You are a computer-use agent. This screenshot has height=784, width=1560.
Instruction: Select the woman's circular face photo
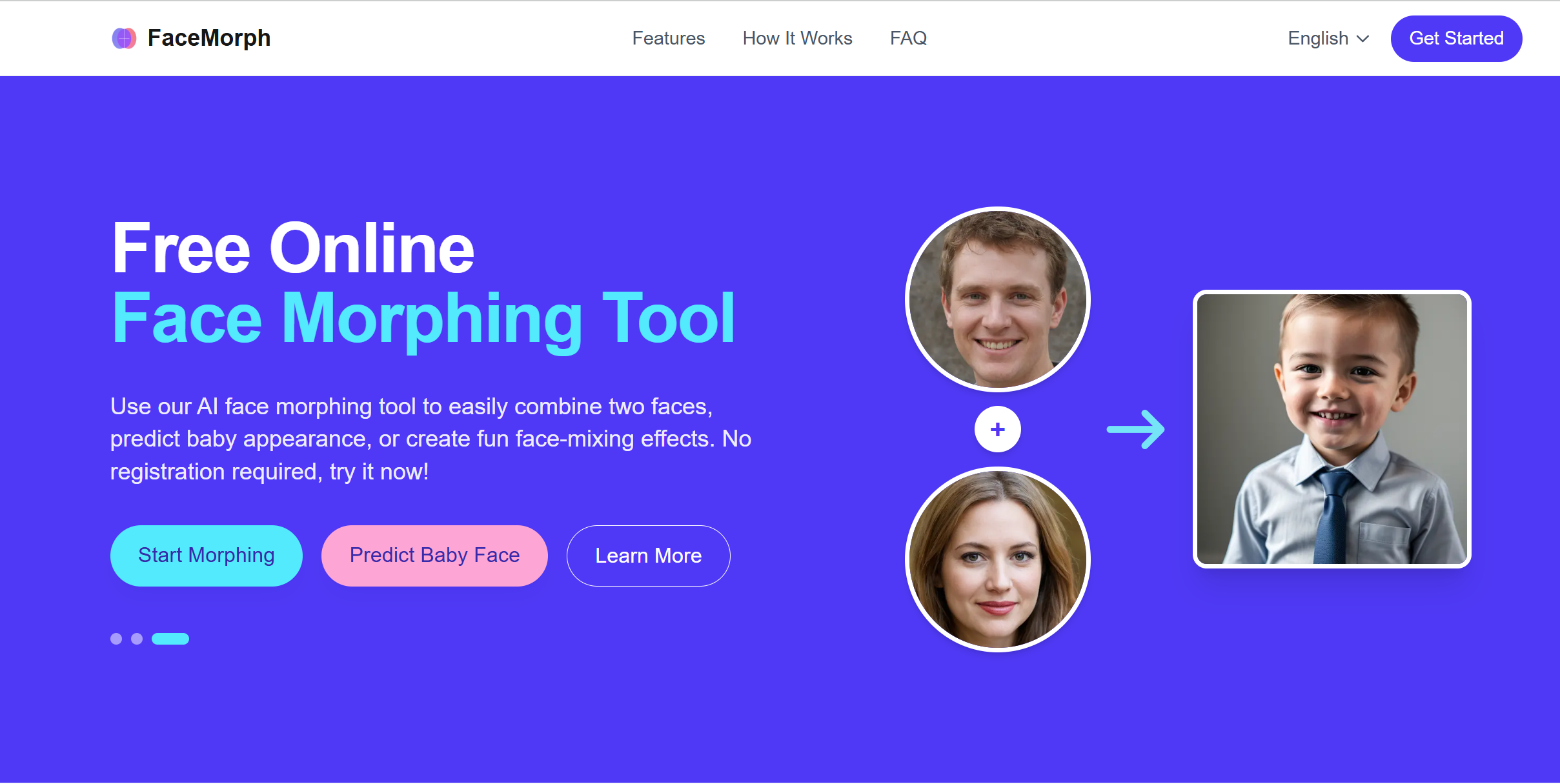[998, 559]
